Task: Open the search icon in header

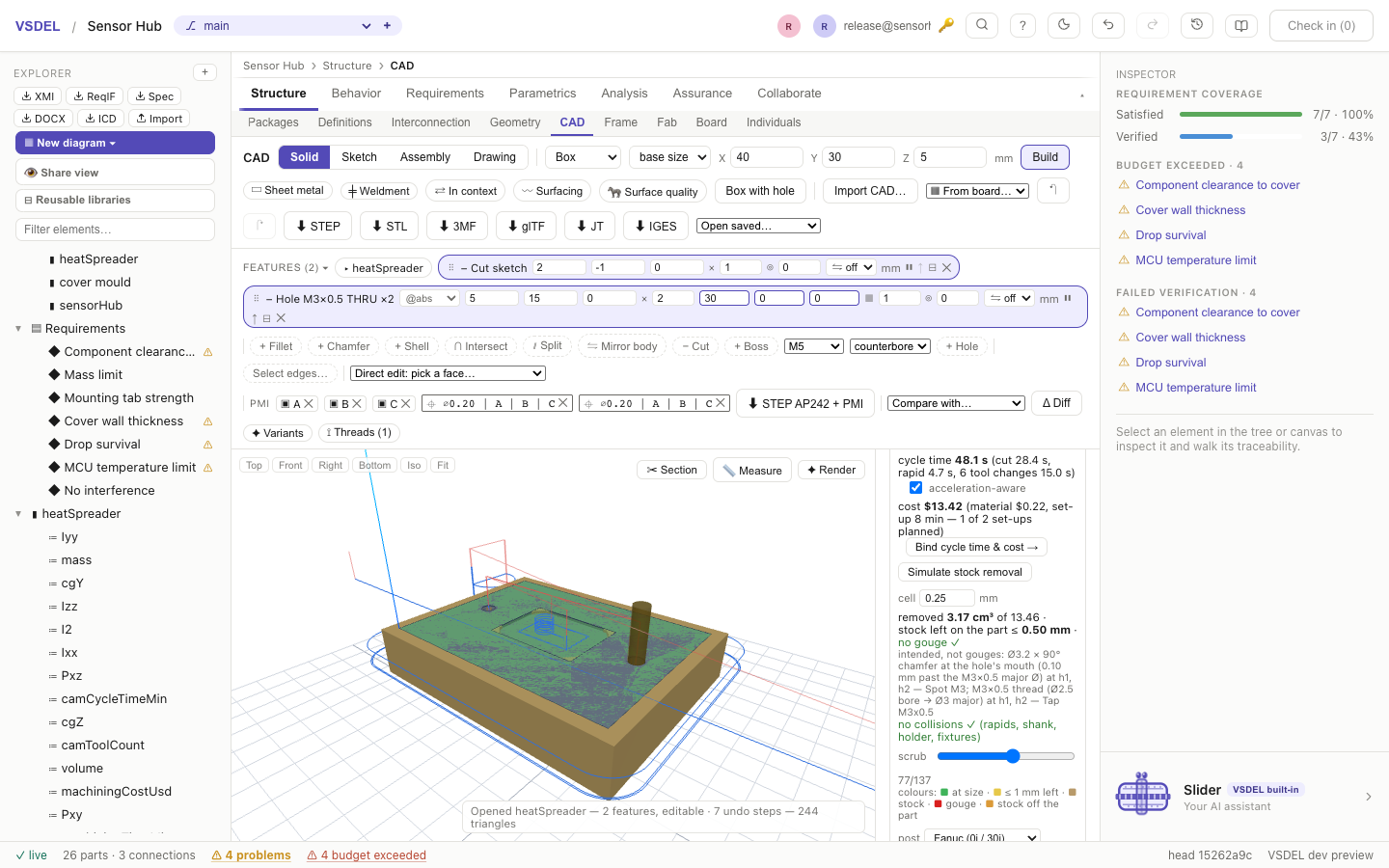Action: click(x=982, y=26)
